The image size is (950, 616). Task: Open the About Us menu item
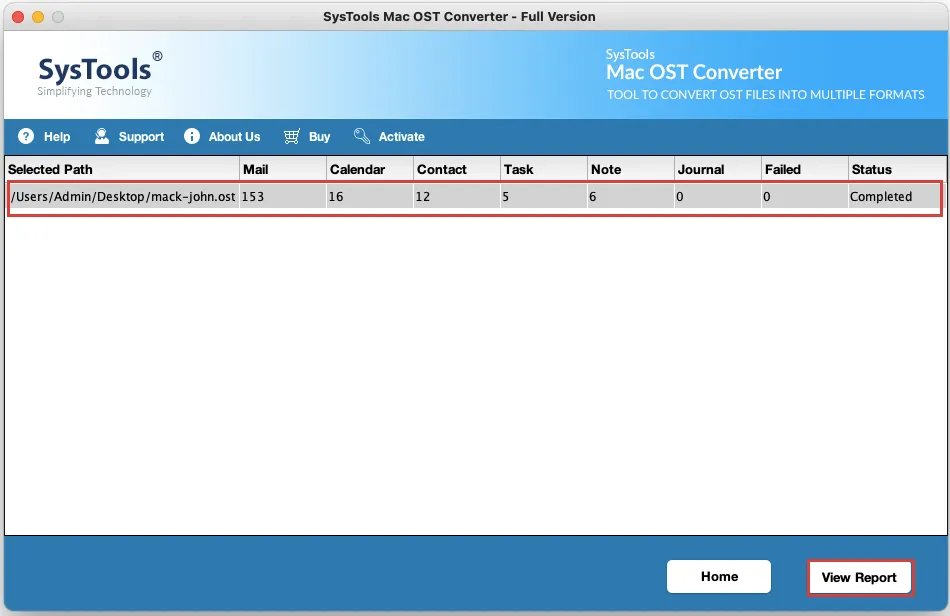click(x=234, y=137)
